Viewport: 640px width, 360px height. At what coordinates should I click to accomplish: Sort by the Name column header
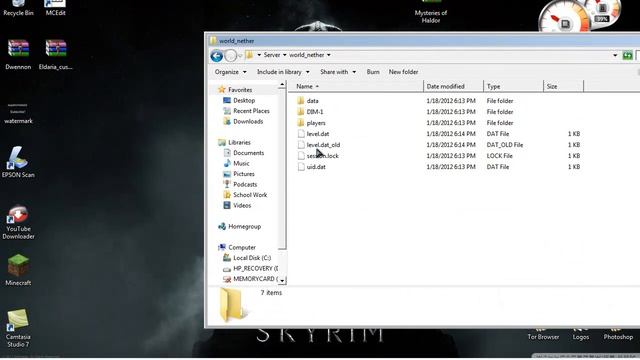tap(356, 87)
